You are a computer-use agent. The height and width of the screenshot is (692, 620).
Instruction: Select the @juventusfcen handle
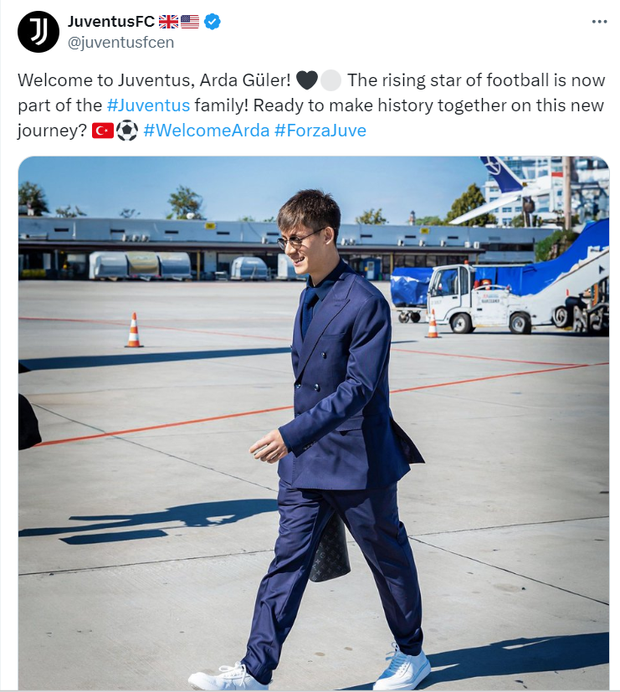120,42
